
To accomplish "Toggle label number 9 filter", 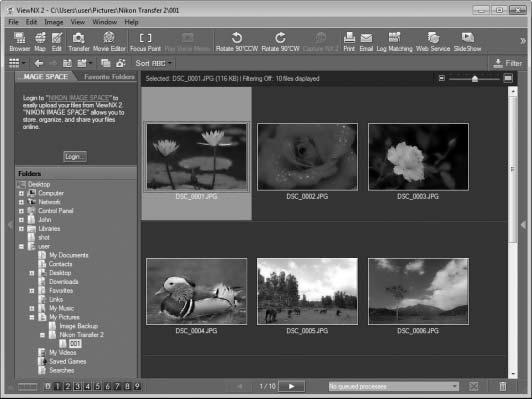I will [137, 386].
